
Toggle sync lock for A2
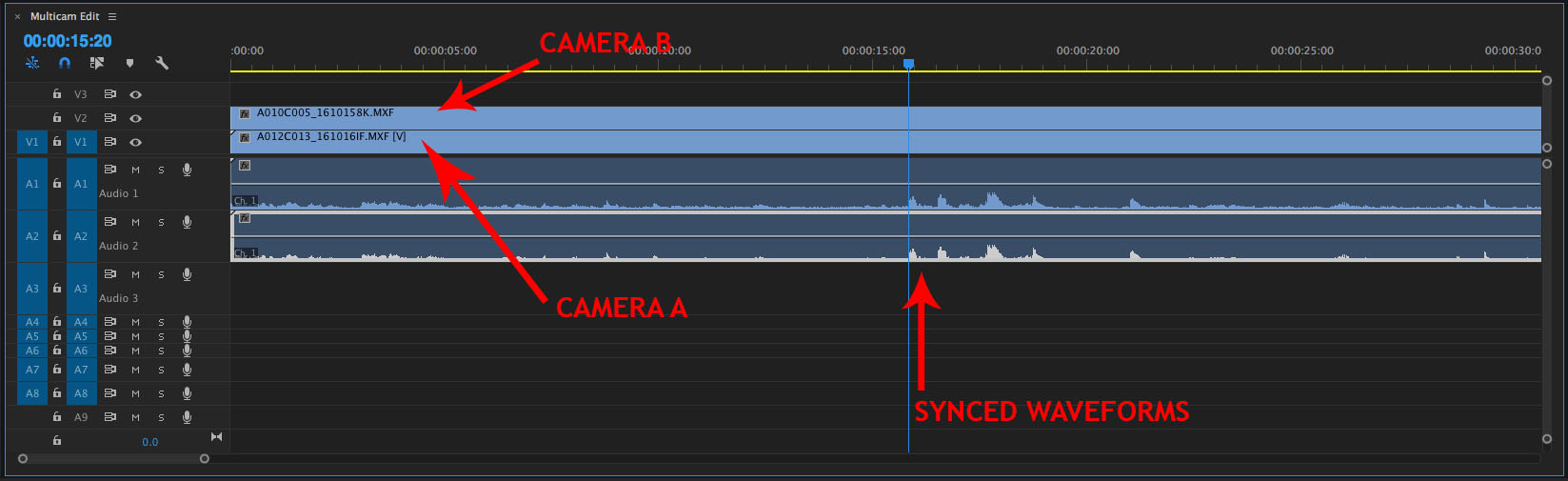click(110, 222)
